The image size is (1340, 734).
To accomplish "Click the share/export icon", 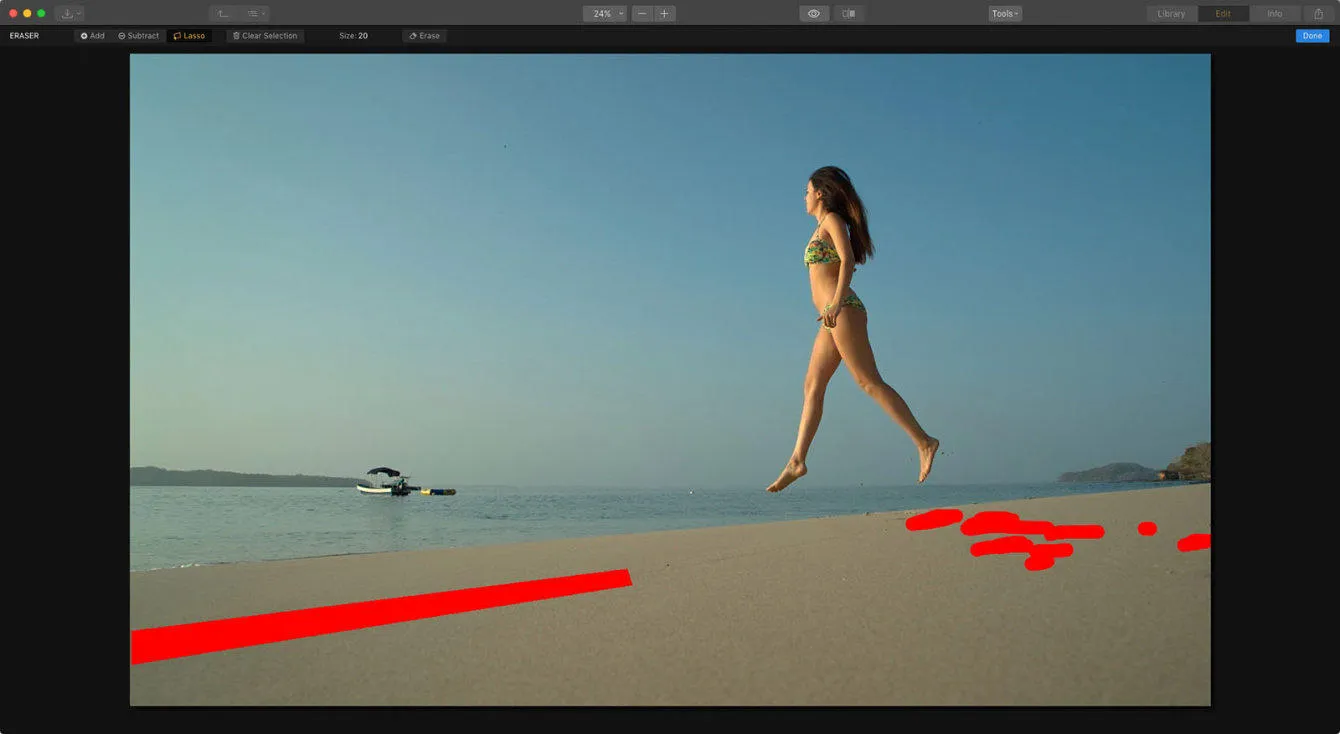I will [x=1319, y=14].
